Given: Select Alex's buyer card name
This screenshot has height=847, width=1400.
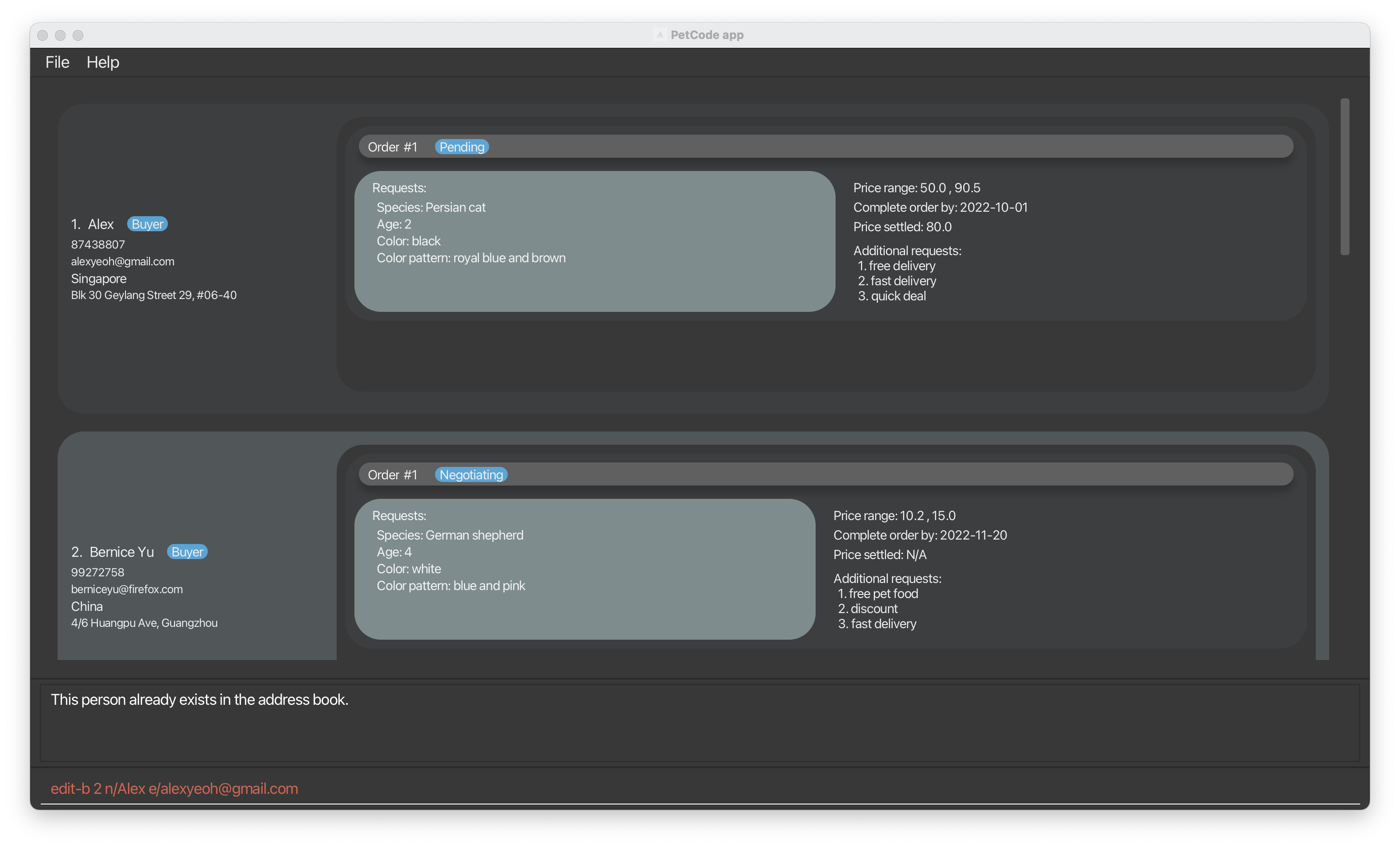Looking at the screenshot, I should click(101, 225).
